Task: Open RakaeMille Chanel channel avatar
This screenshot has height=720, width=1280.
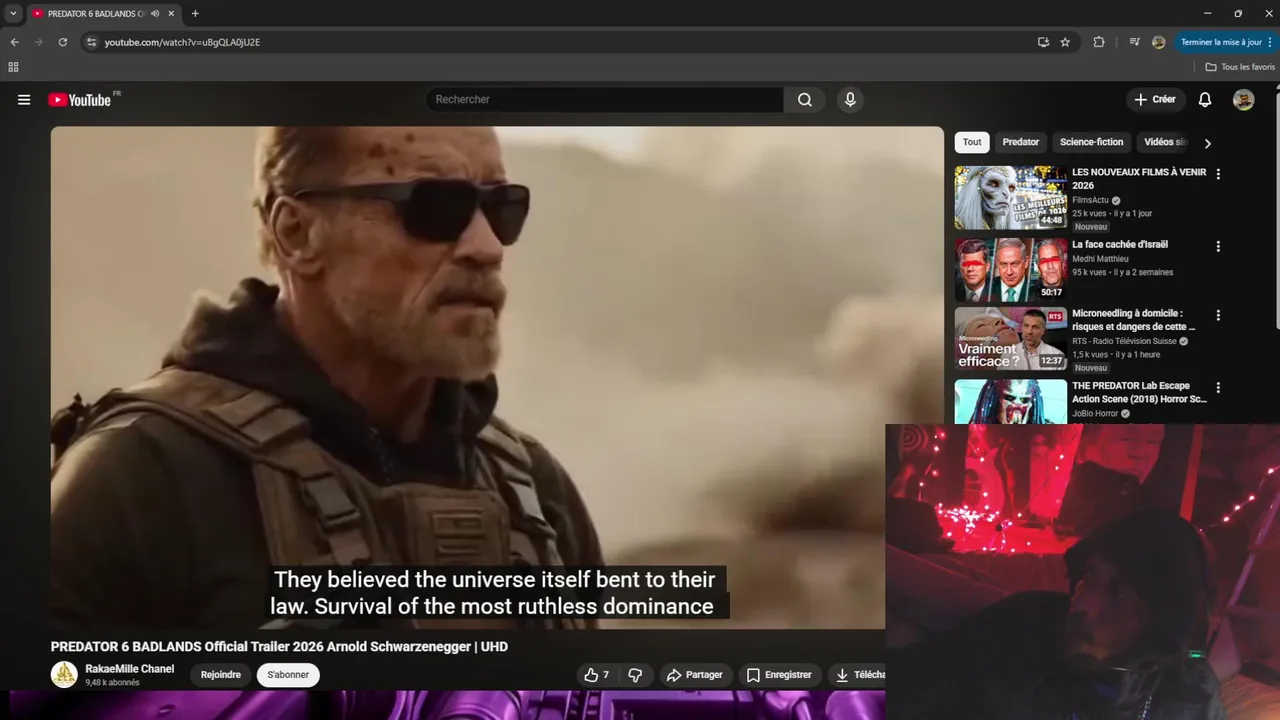Action: coord(64,674)
